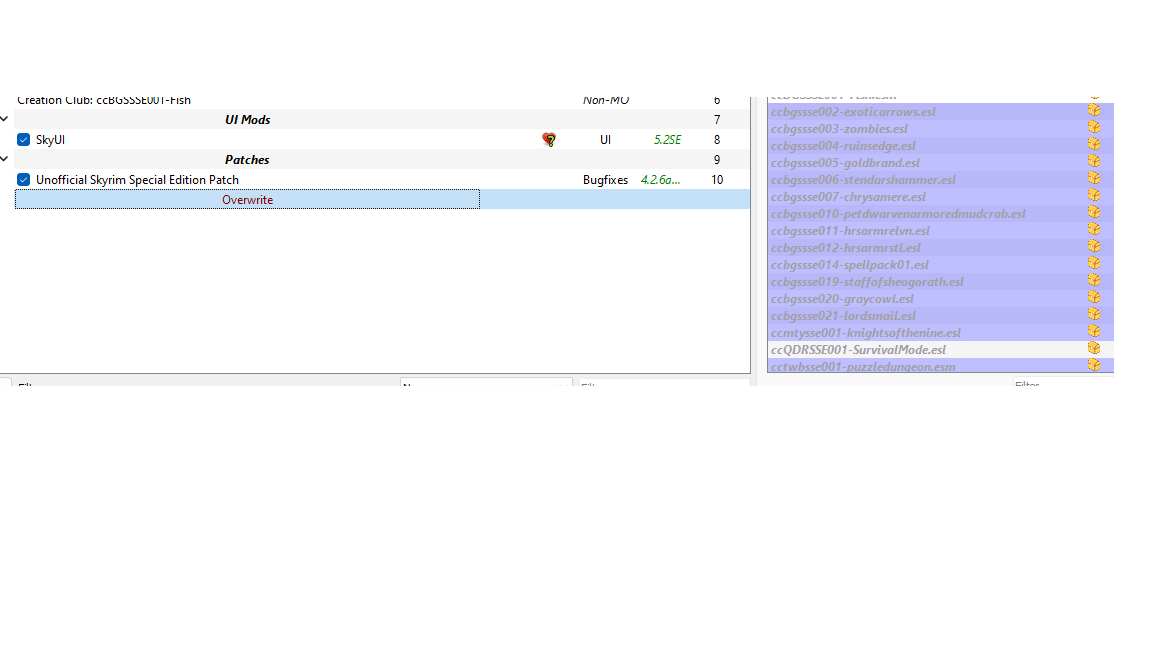The image size is (1152, 648).
Task: Click the box icon beside ccbgssse002-exoticarrows.esl
Action: pyautogui.click(x=1094, y=110)
